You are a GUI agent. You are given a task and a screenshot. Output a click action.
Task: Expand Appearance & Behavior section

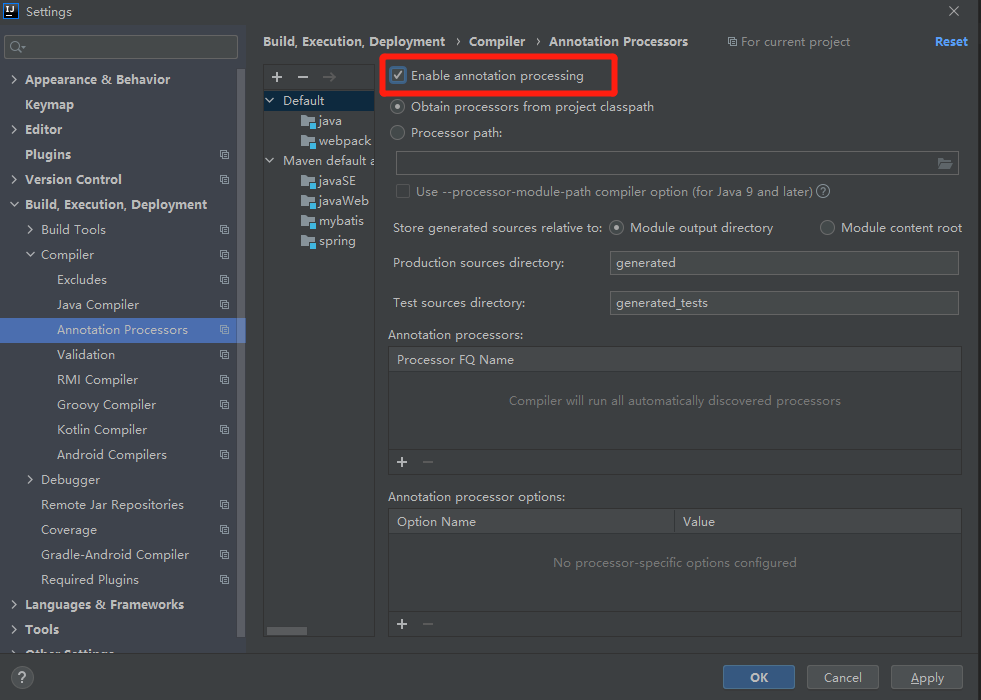click(x=14, y=79)
